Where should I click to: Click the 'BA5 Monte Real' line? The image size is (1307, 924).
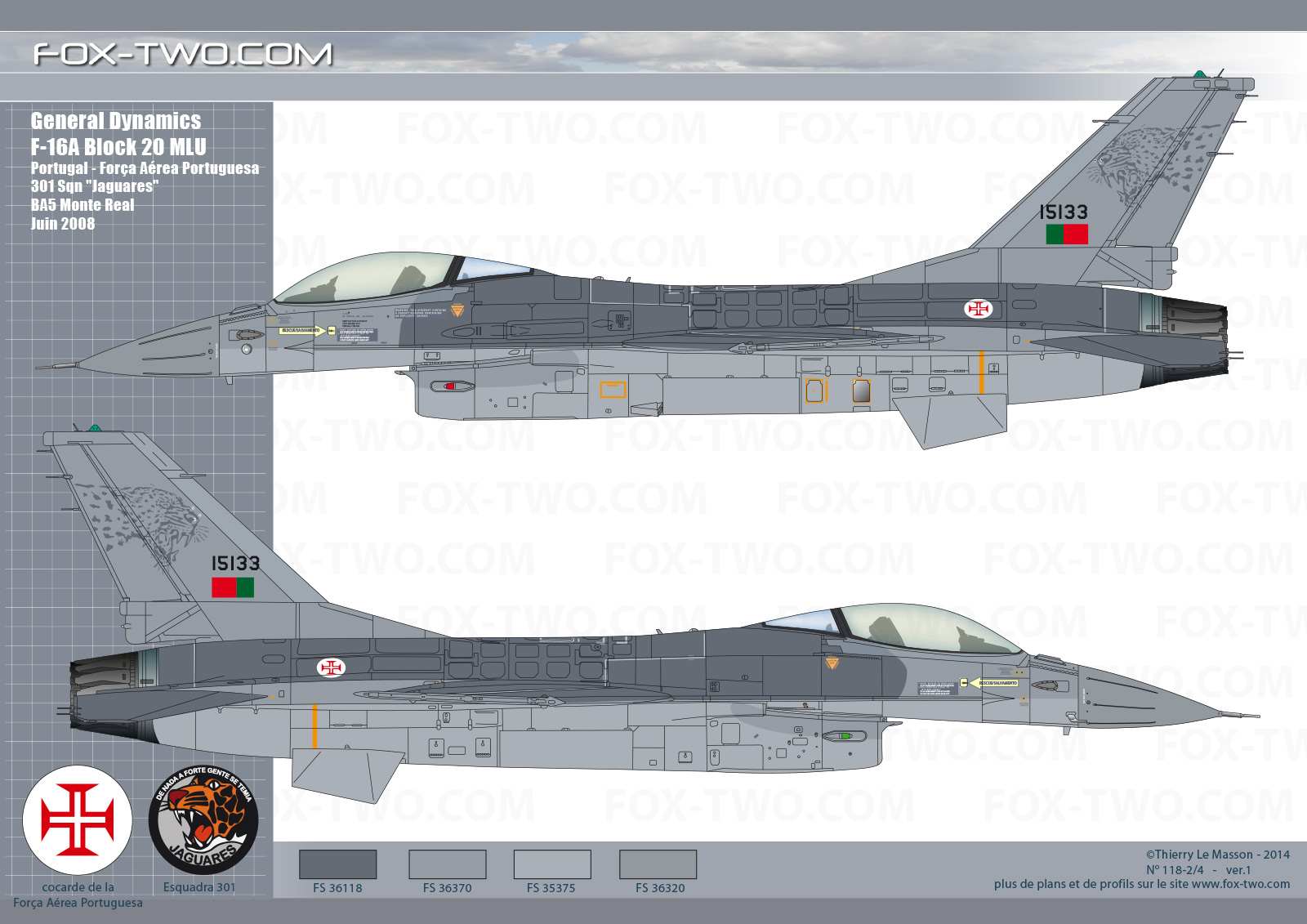[83, 205]
